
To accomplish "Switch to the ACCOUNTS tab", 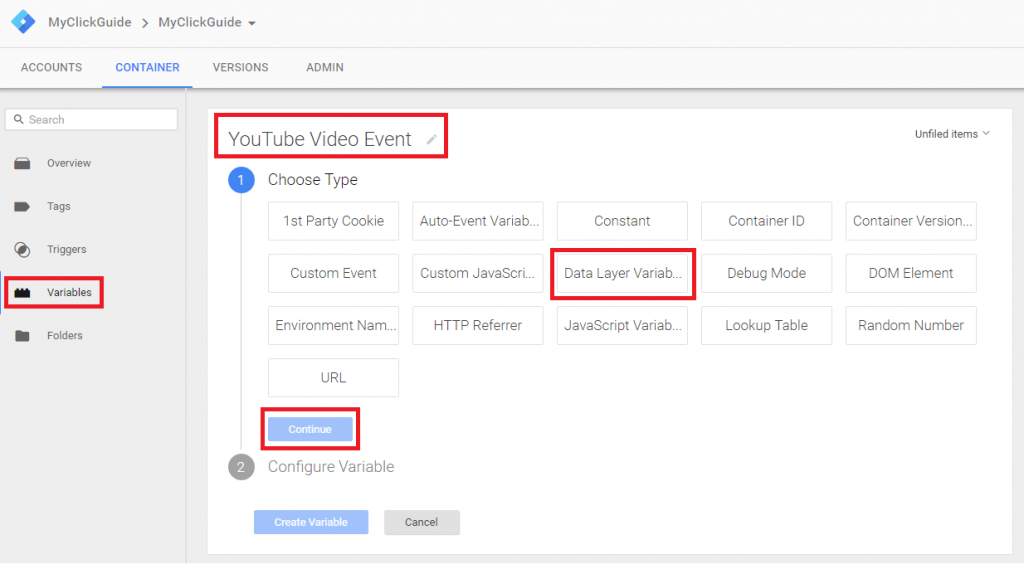I will click(52, 67).
